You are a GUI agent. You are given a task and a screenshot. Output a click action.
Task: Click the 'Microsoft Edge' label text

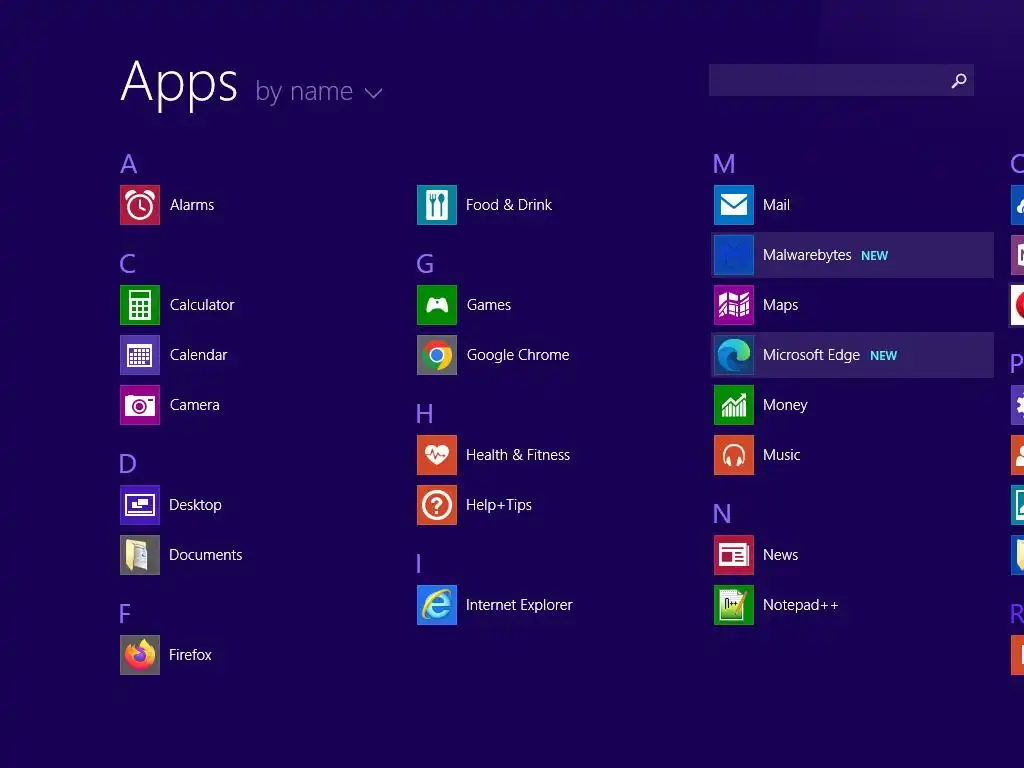[811, 355]
